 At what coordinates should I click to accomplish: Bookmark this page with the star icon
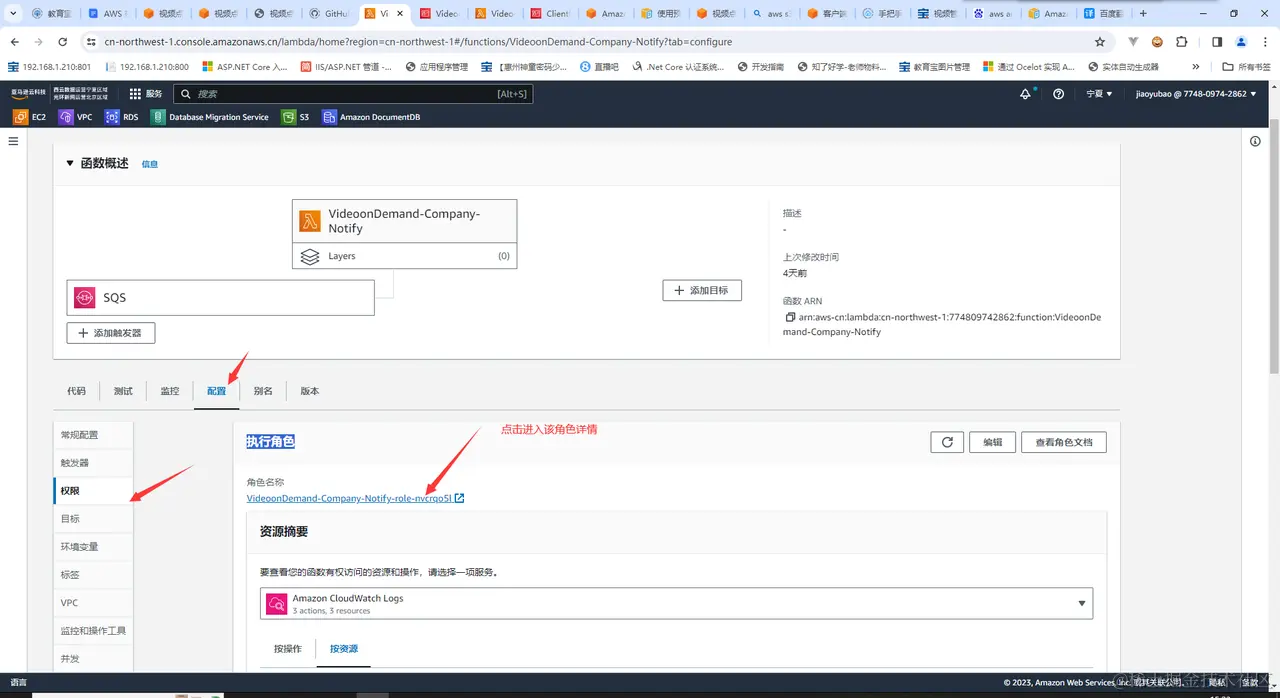pyautogui.click(x=1100, y=42)
